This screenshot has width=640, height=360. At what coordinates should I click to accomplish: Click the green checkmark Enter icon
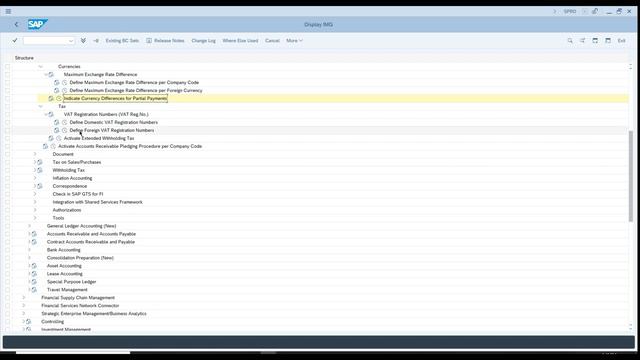pyautogui.click(x=15, y=40)
